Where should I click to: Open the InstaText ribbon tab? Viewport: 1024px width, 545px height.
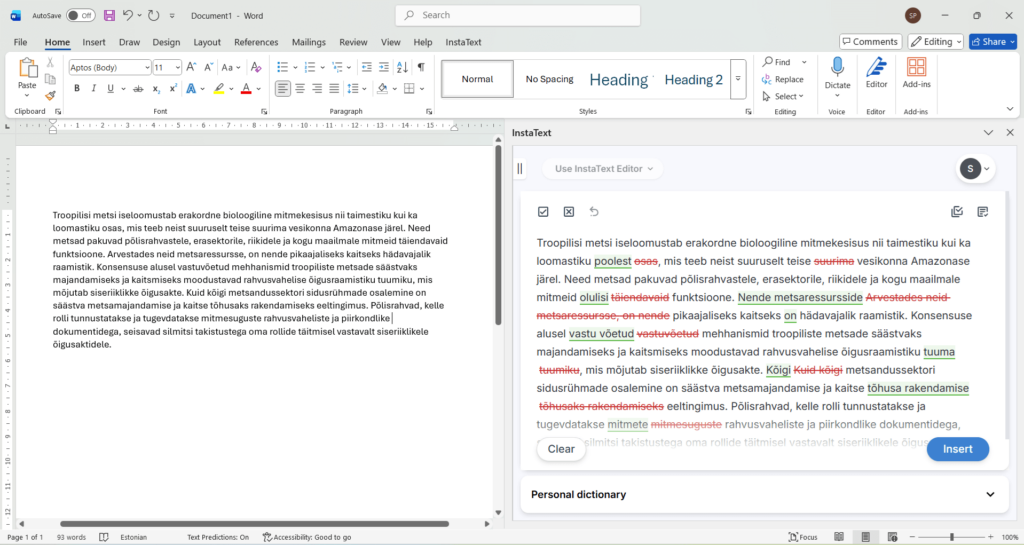(463, 42)
